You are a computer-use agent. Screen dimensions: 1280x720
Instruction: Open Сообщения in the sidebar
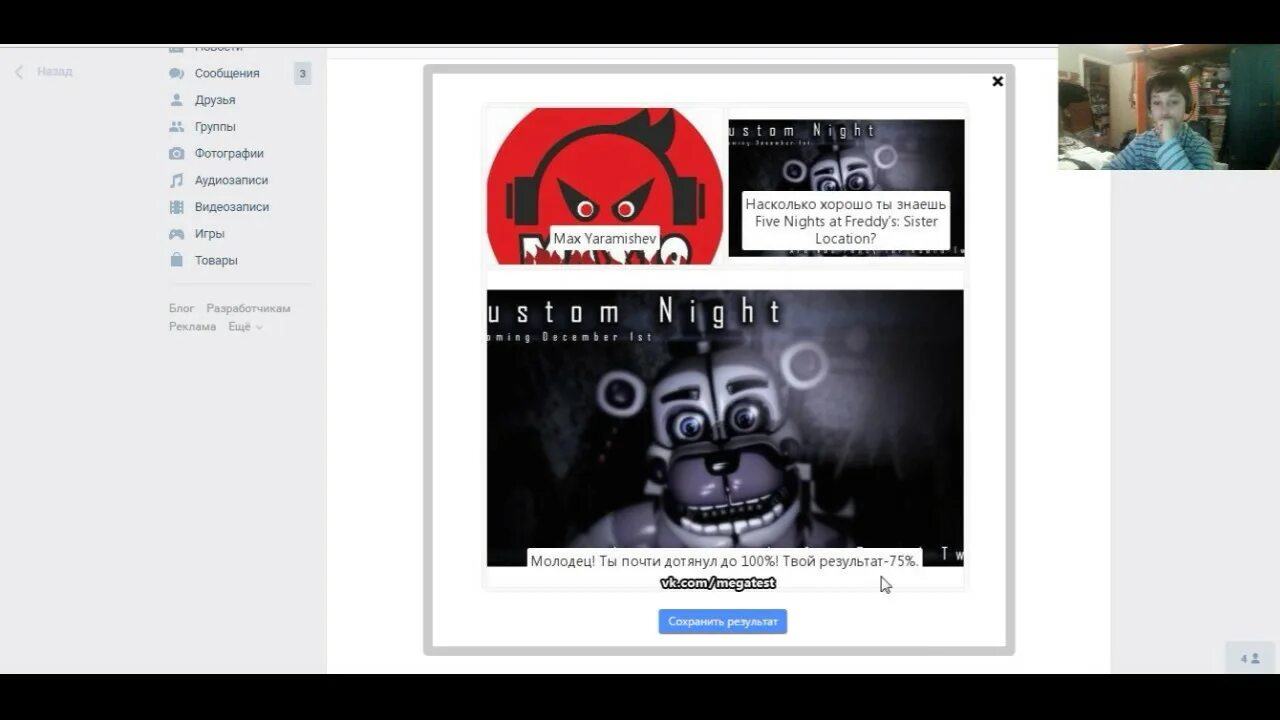click(227, 73)
